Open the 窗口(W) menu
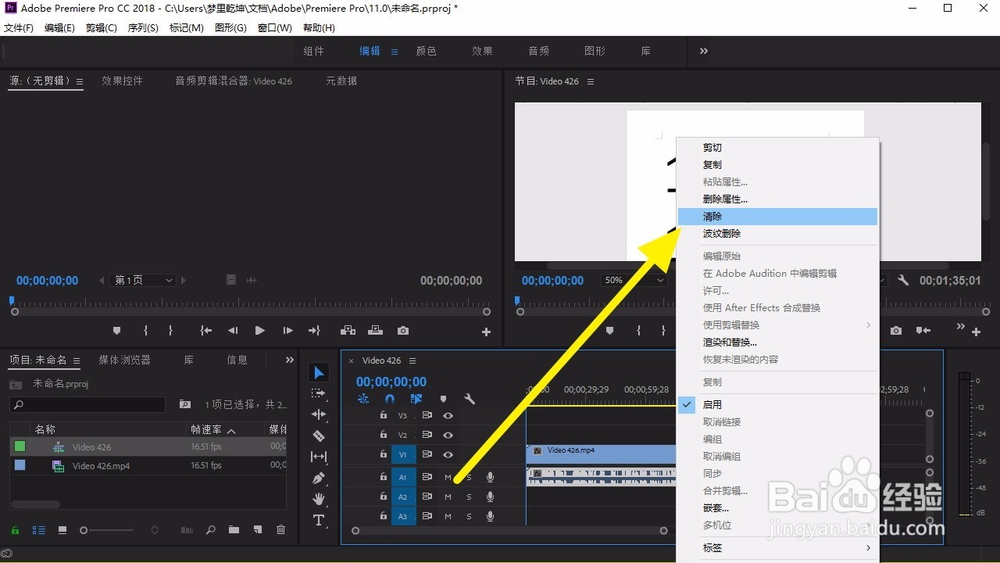Screen dimensions: 1000x563 pyautogui.click(x=274, y=27)
